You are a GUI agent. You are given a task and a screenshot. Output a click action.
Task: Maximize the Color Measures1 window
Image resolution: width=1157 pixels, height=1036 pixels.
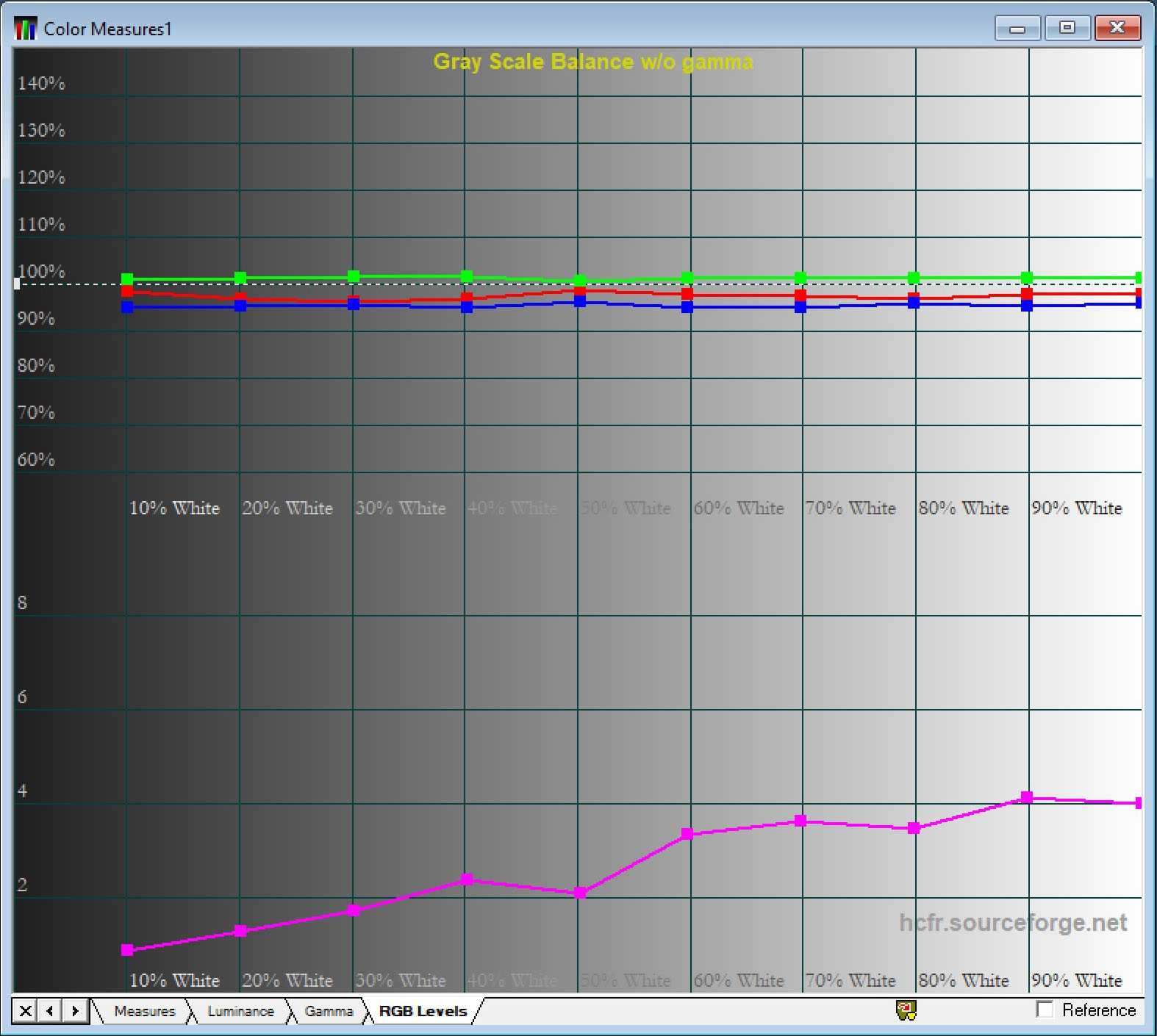(1067, 29)
